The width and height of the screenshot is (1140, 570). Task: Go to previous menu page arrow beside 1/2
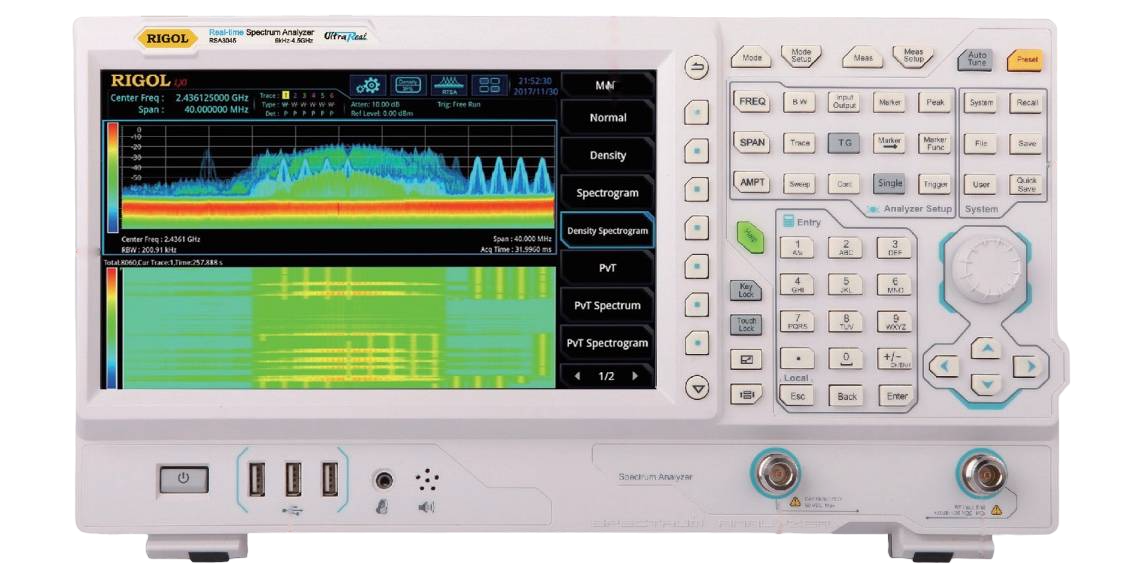[577, 376]
